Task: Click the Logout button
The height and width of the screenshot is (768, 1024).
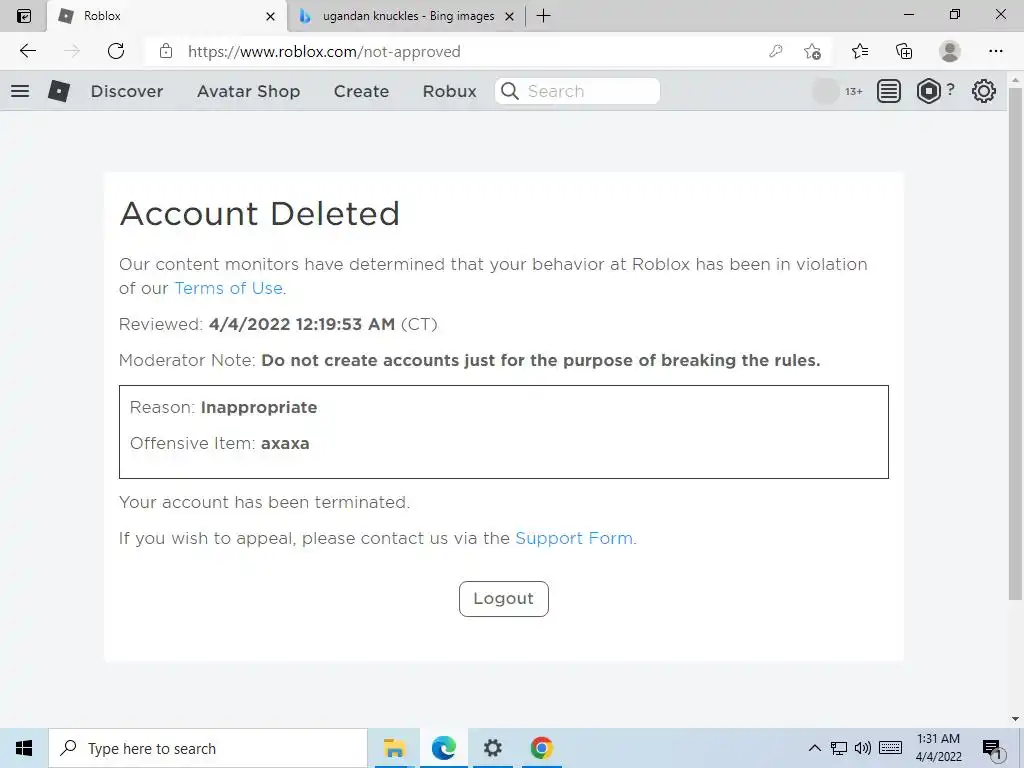Action: click(504, 599)
